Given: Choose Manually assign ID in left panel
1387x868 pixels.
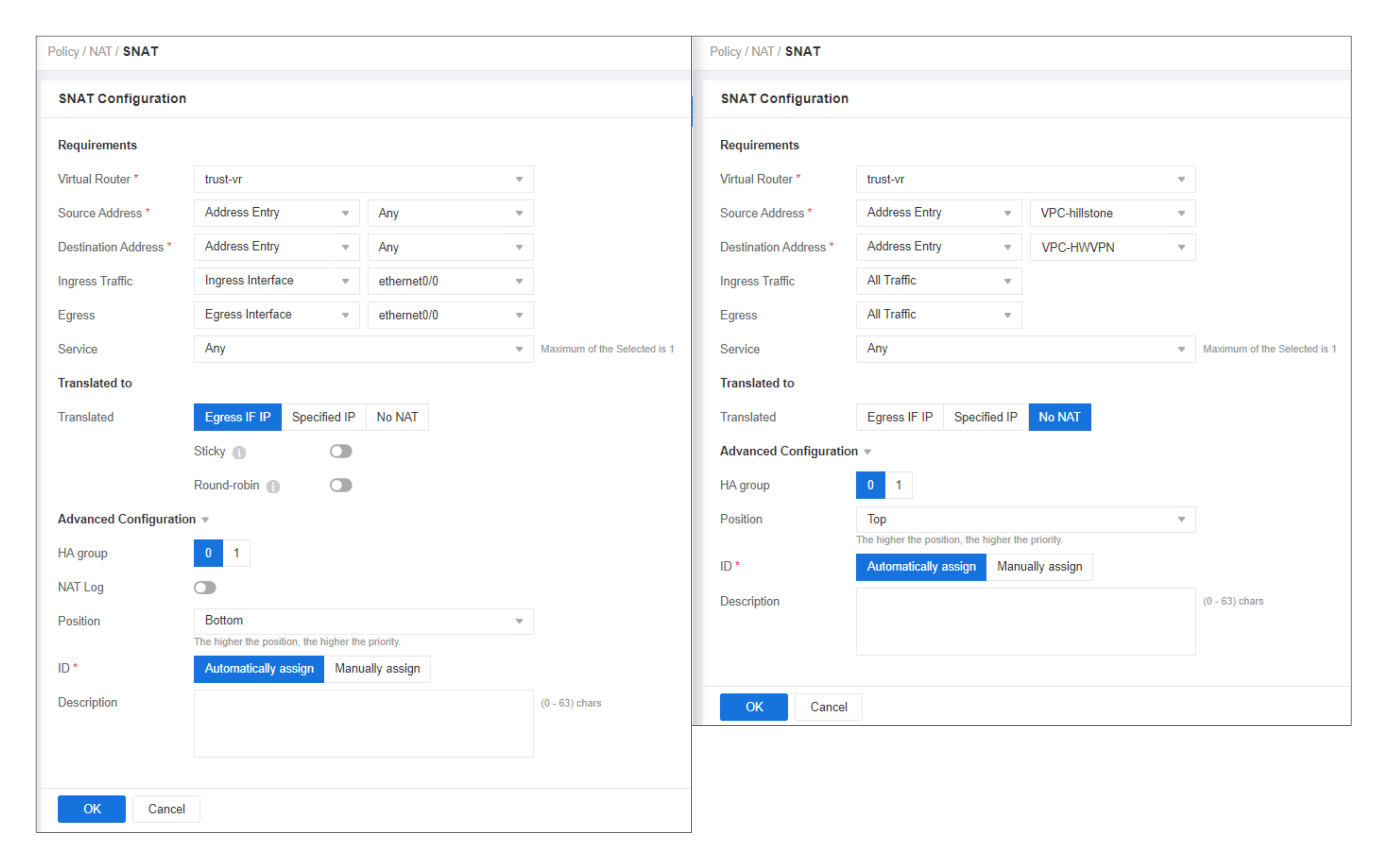Looking at the screenshot, I should coord(377,669).
